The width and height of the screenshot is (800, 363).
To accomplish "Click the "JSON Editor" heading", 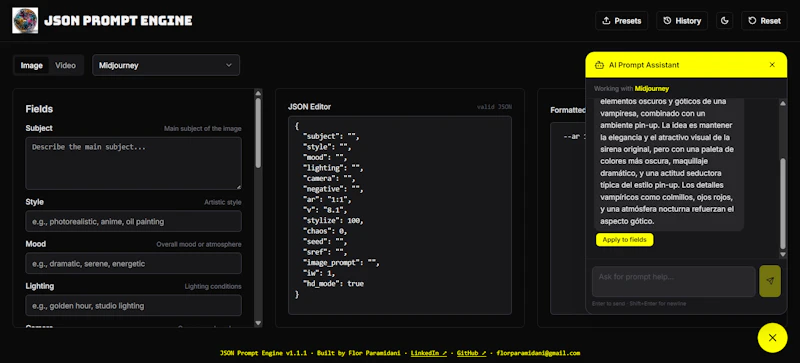I will 309,107.
